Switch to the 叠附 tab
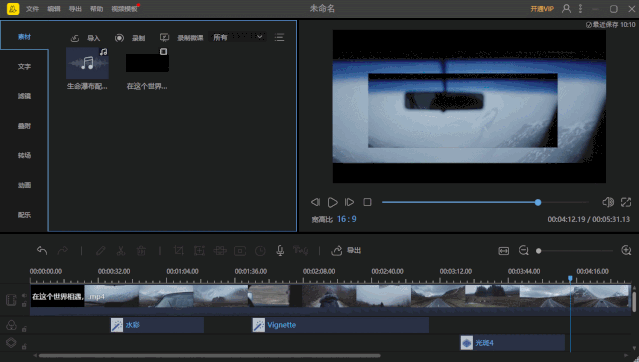 click(24, 126)
